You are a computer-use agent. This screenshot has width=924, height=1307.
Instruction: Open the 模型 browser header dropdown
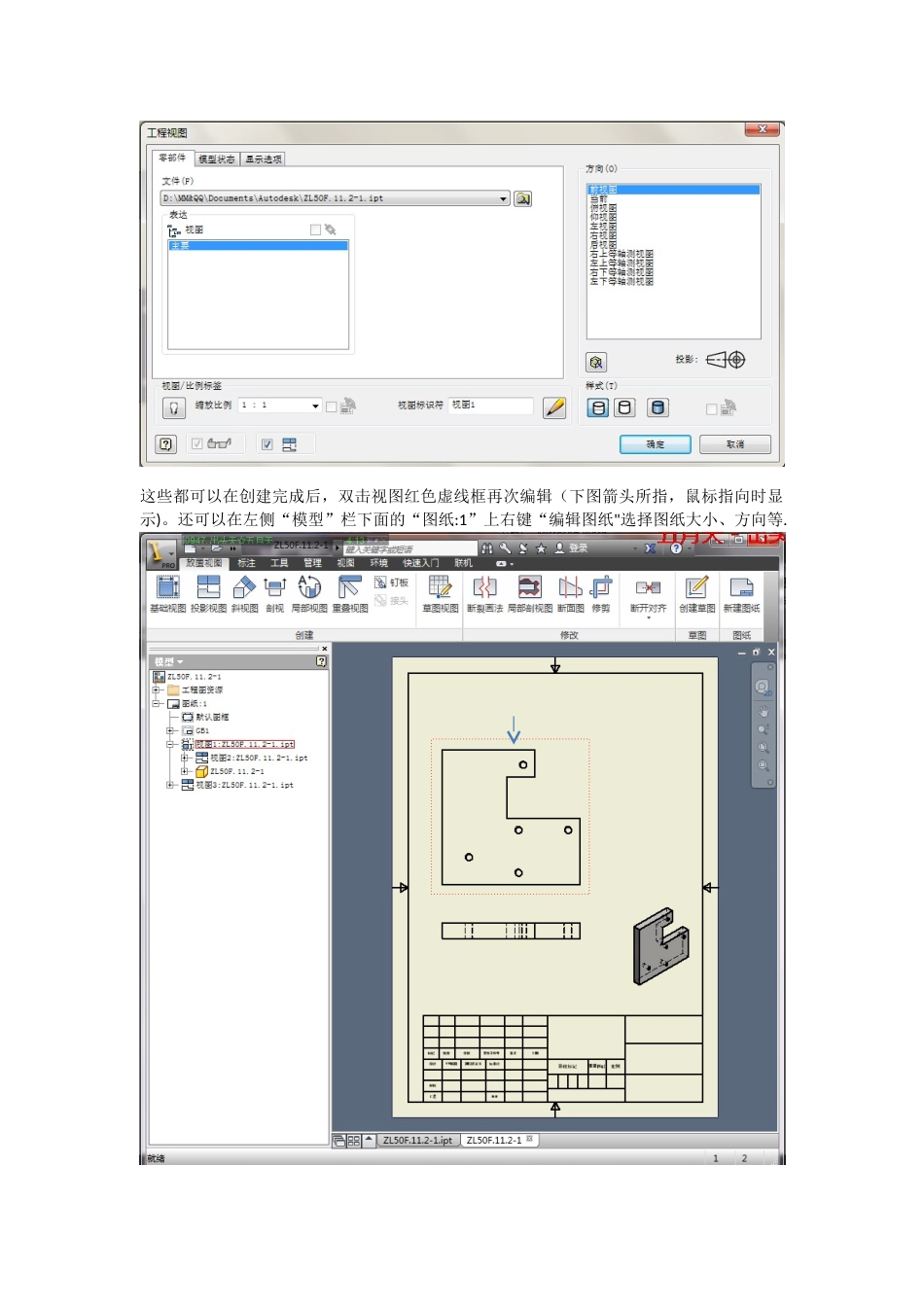click(x=180, y=662)
